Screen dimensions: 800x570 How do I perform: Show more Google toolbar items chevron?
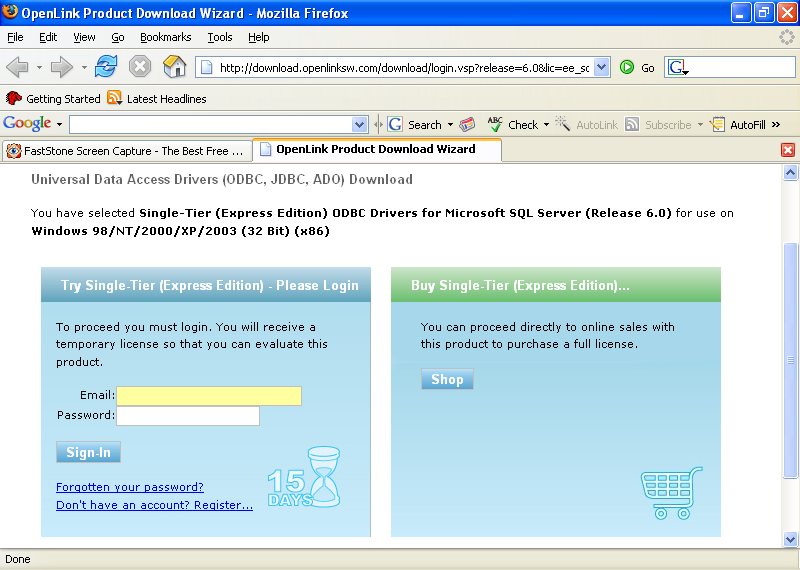pos(776,125)
